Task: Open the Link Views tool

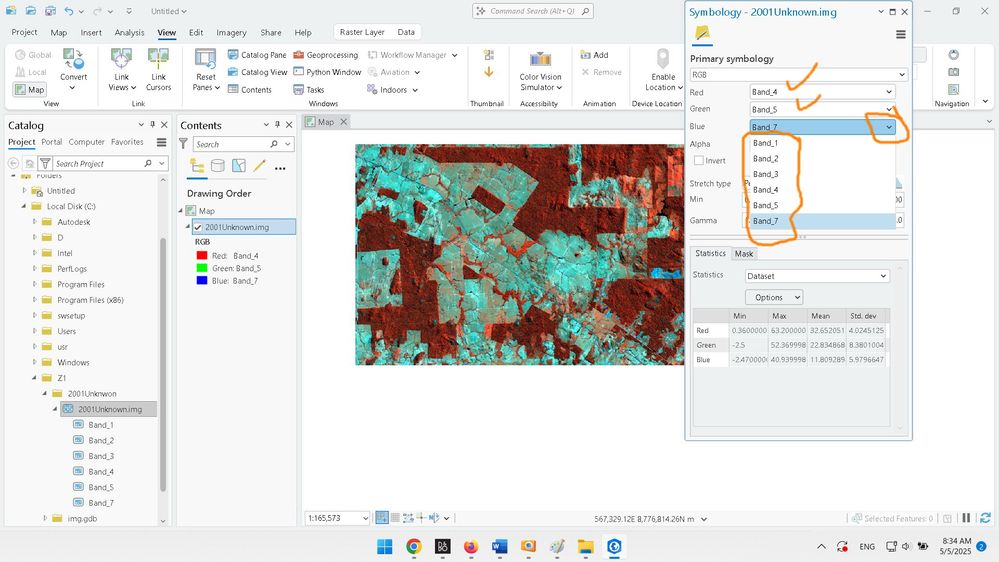Action: [x=121, y=69]
